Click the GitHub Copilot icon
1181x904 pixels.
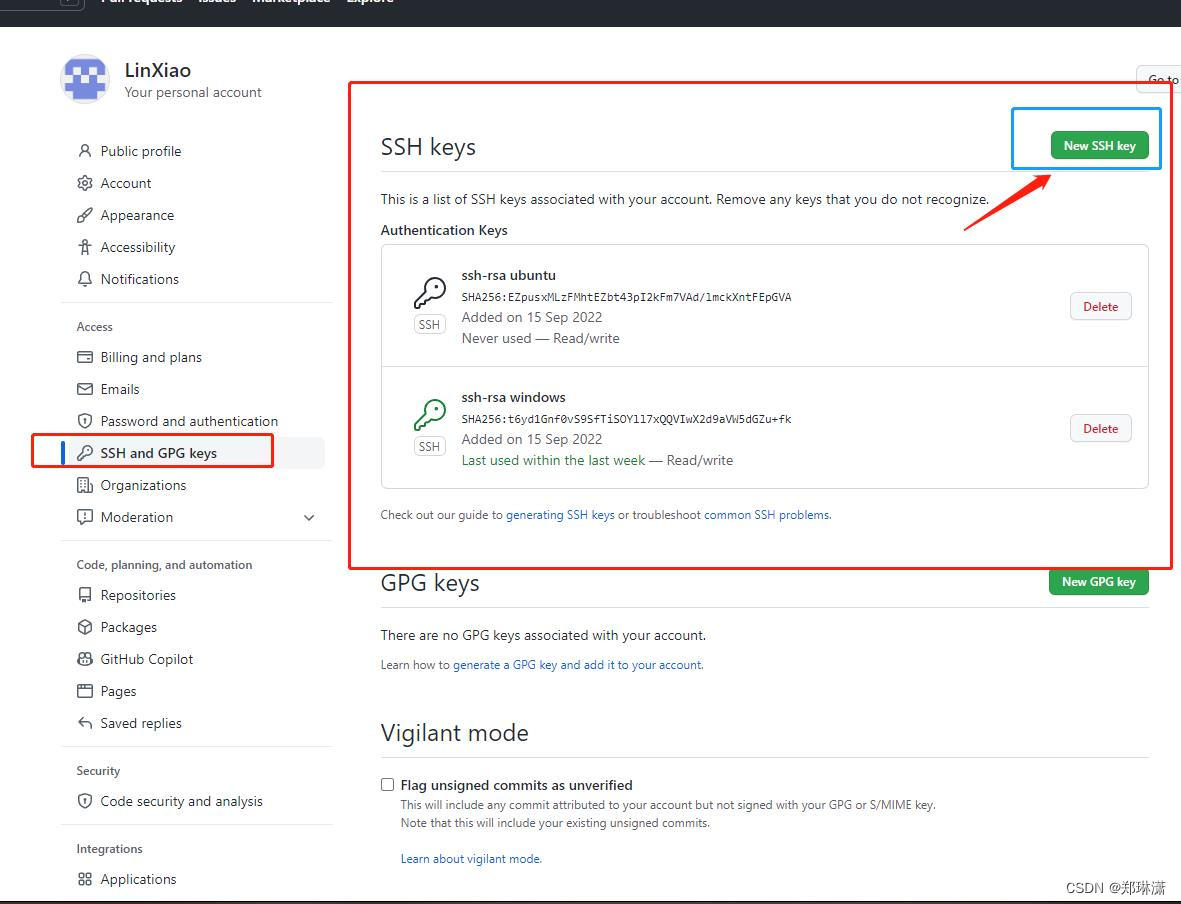pyautogui.click(x=85, y=659)
